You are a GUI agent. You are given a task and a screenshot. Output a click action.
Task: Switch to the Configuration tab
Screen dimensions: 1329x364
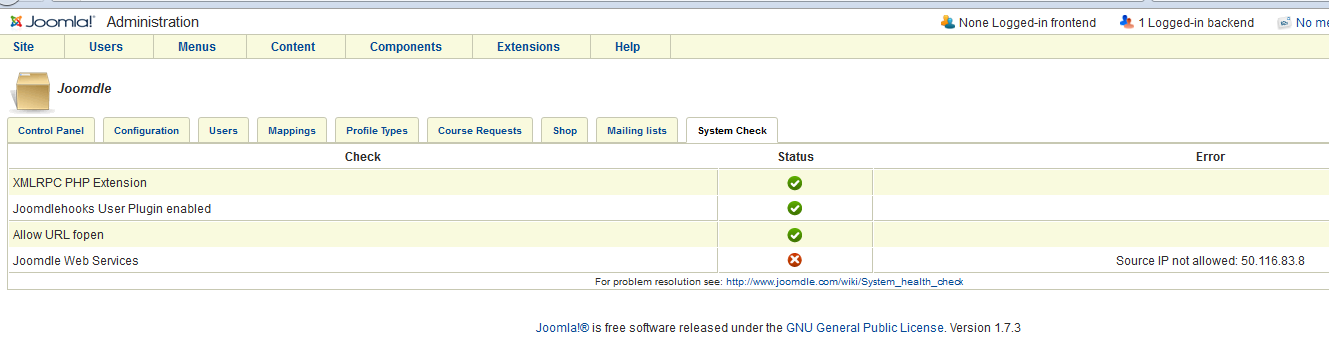point(146,131)
